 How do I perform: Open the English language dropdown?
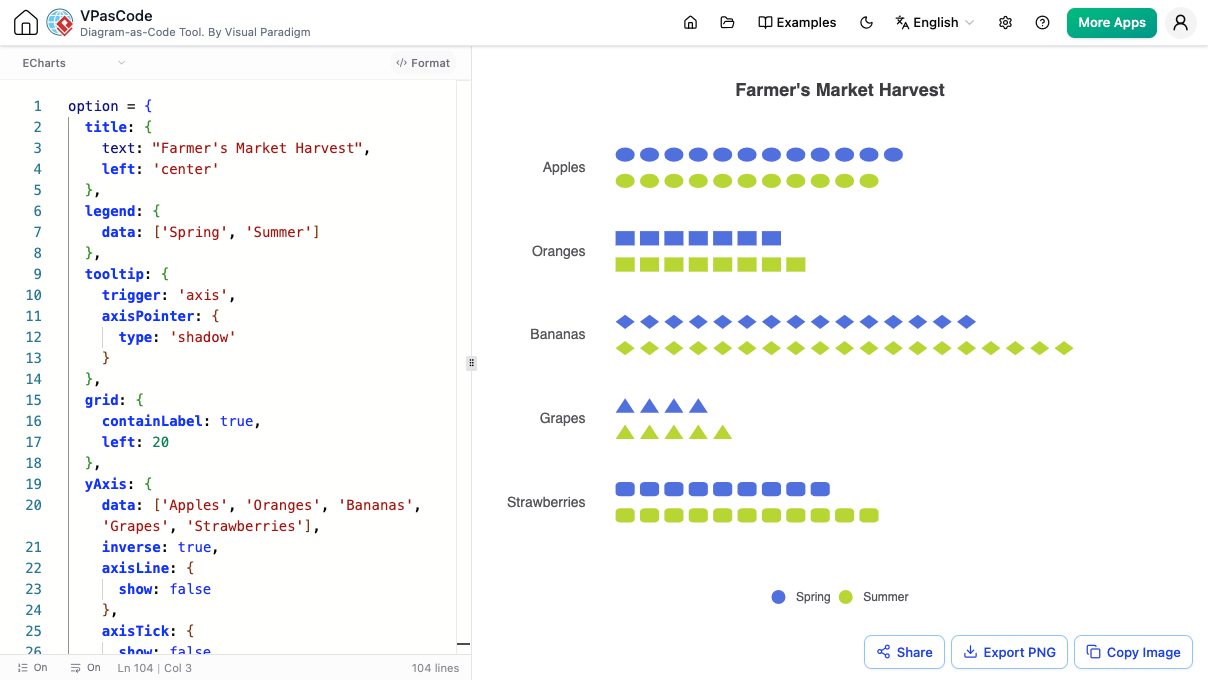(935, 22)
